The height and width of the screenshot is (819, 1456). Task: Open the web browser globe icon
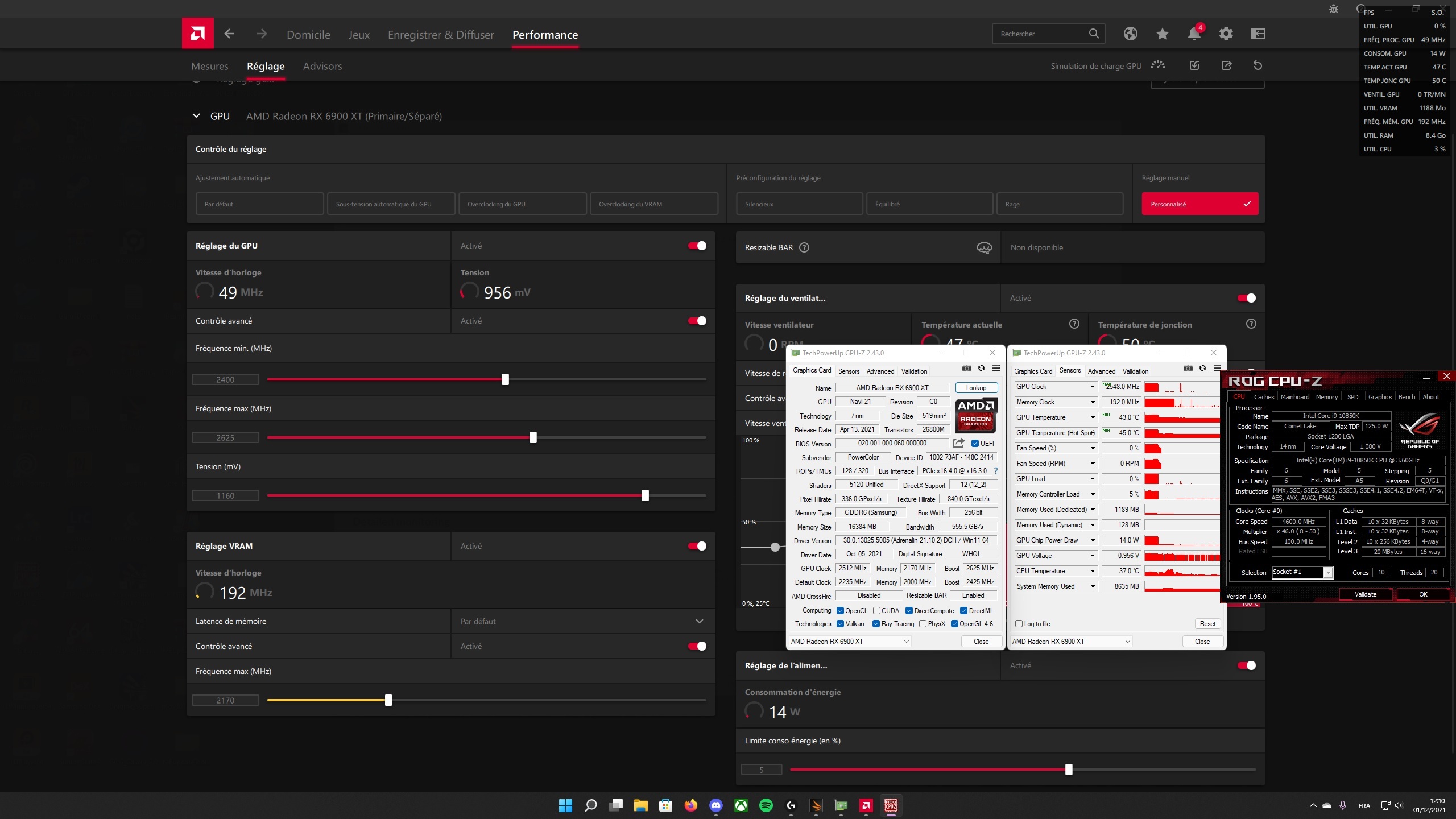(1130, 34)
